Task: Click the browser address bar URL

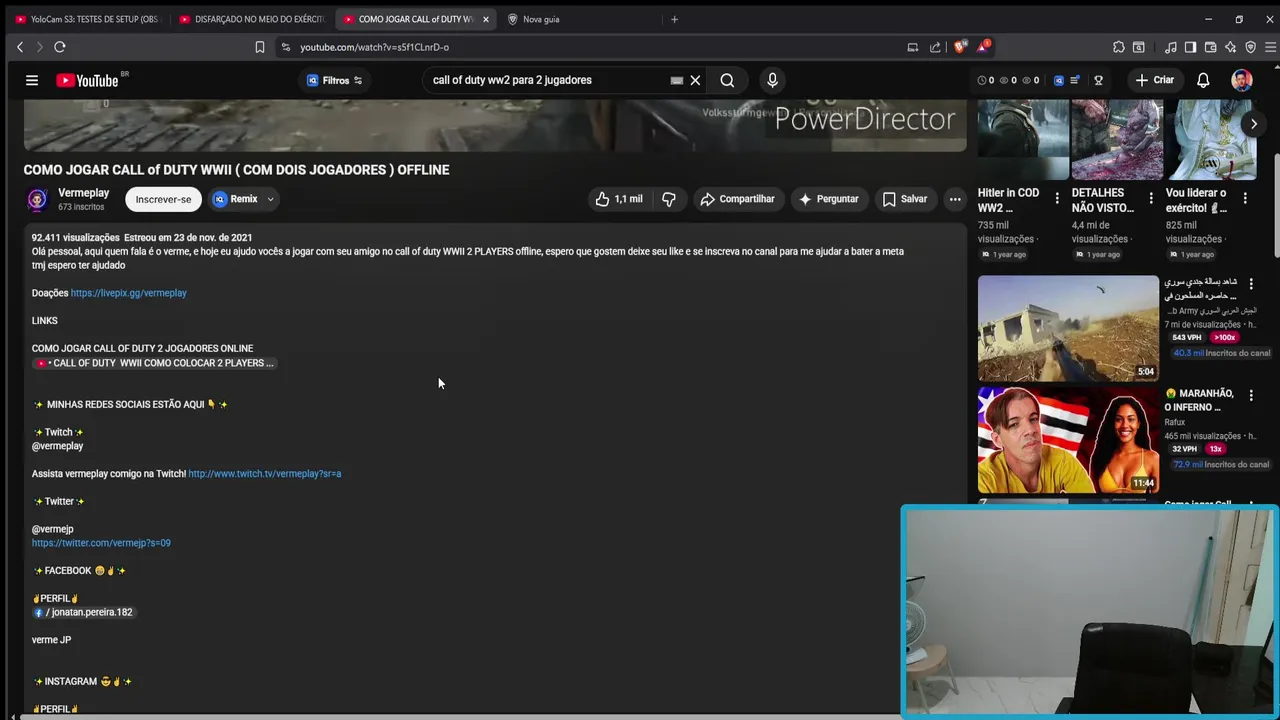Action: pos(374,47)
